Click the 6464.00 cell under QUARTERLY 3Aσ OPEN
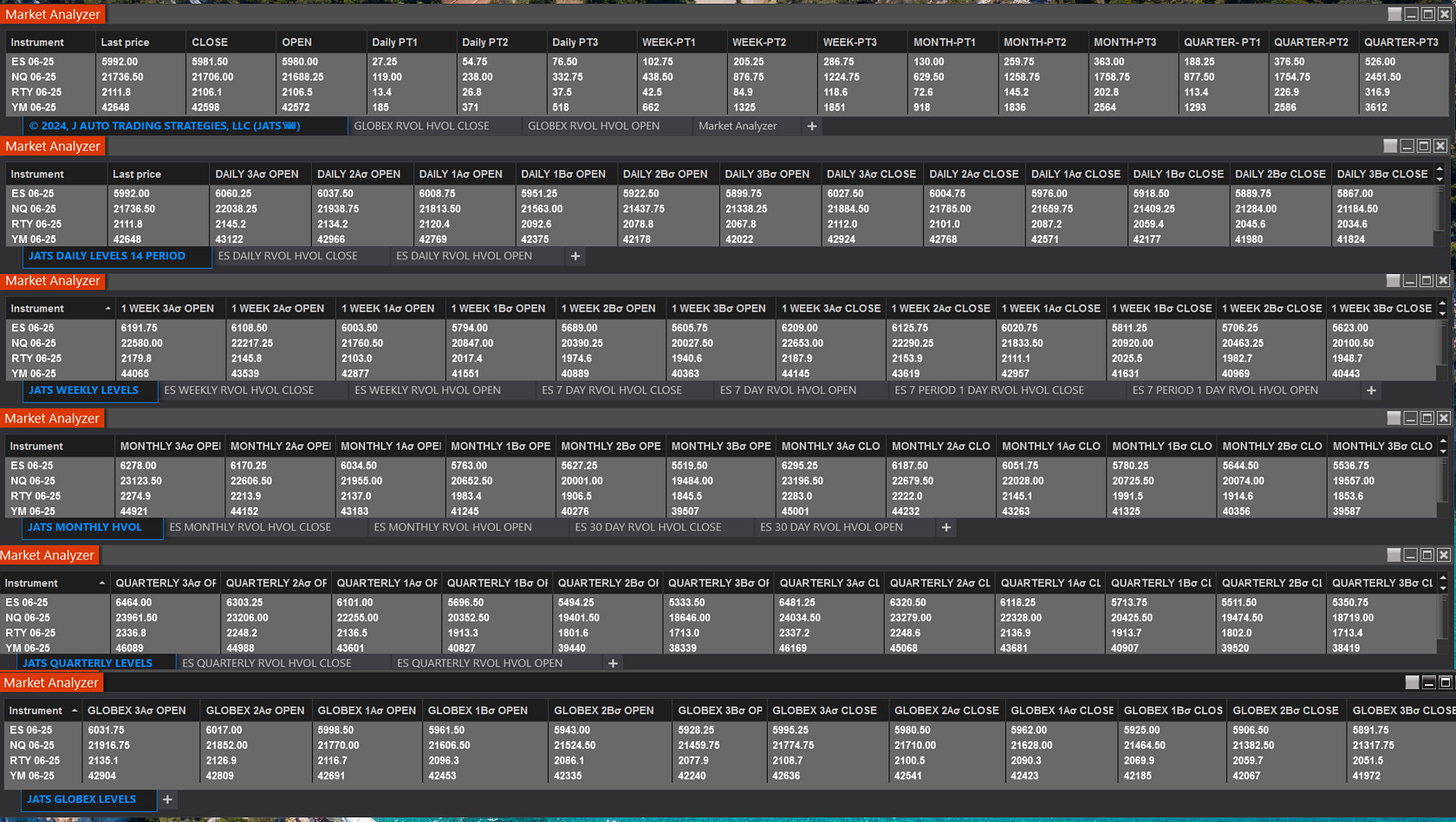 coord(165,603)
